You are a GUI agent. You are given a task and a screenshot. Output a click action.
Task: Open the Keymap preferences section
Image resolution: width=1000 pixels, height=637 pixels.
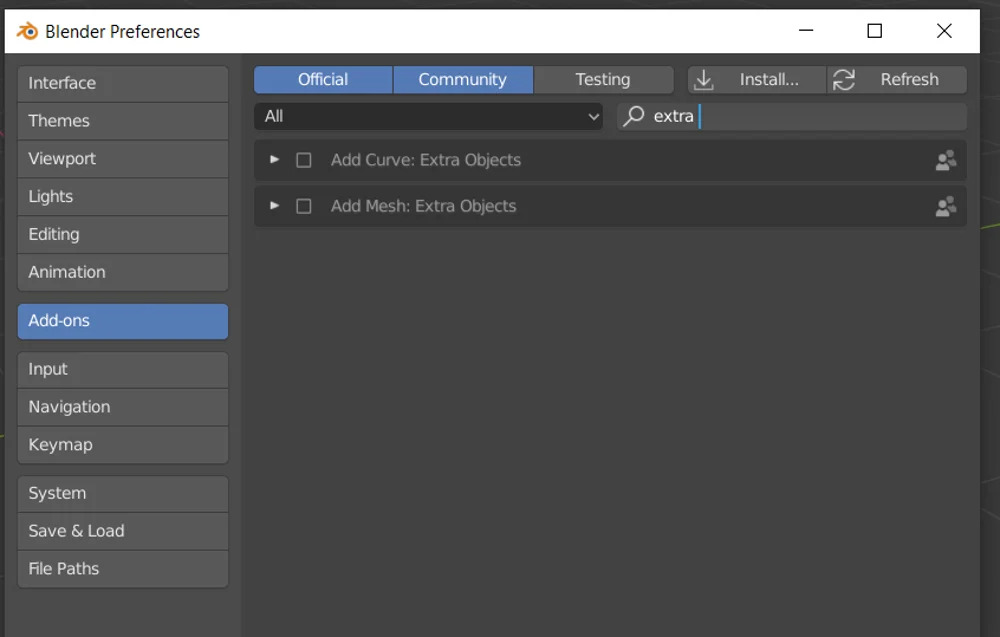coord(122,445)
